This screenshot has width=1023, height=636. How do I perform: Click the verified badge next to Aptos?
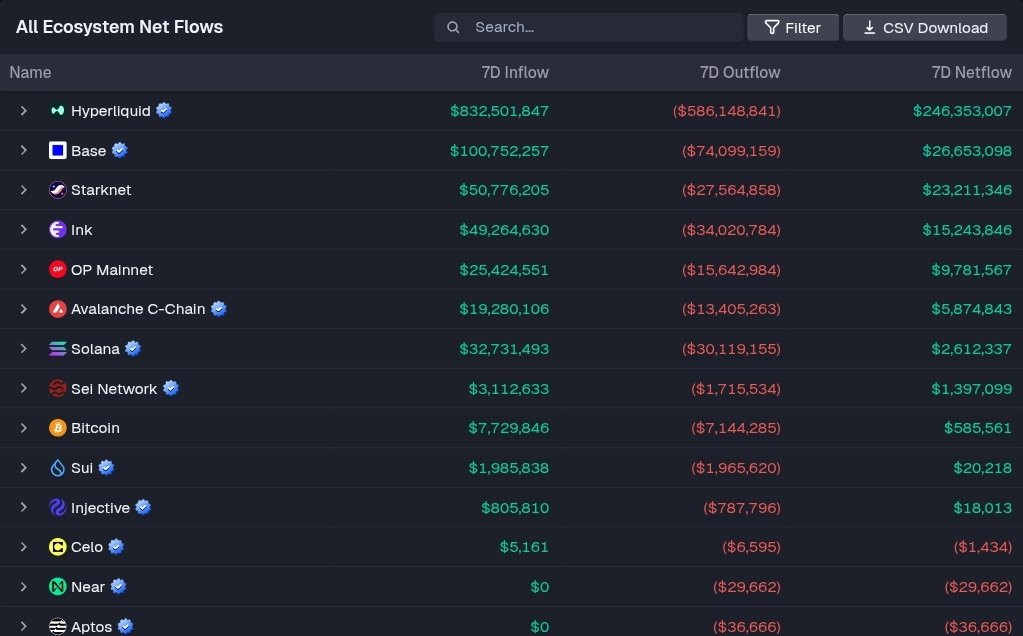125,626
